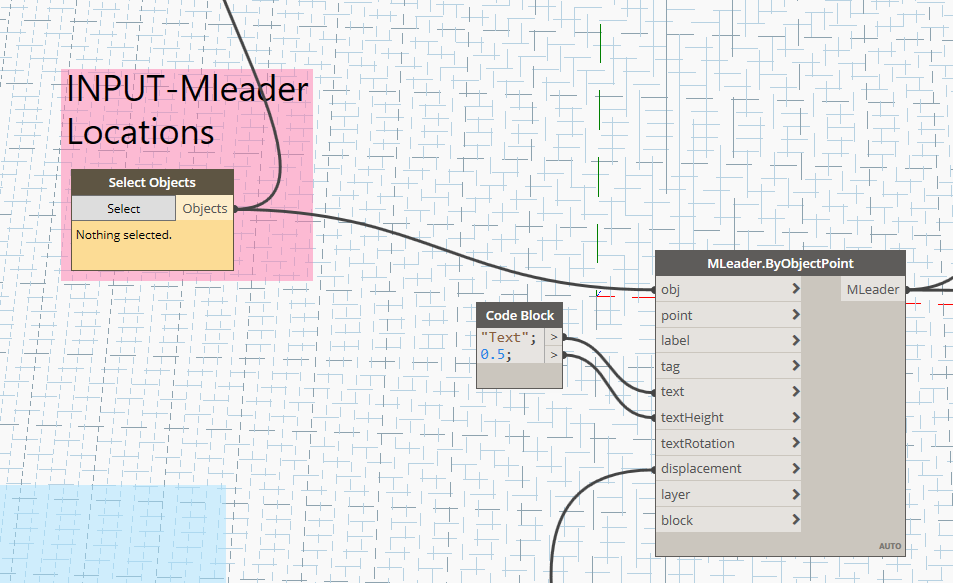Screen dimensions: 953x583
Task: Select the Code Block node header
Action: (520, 316)
